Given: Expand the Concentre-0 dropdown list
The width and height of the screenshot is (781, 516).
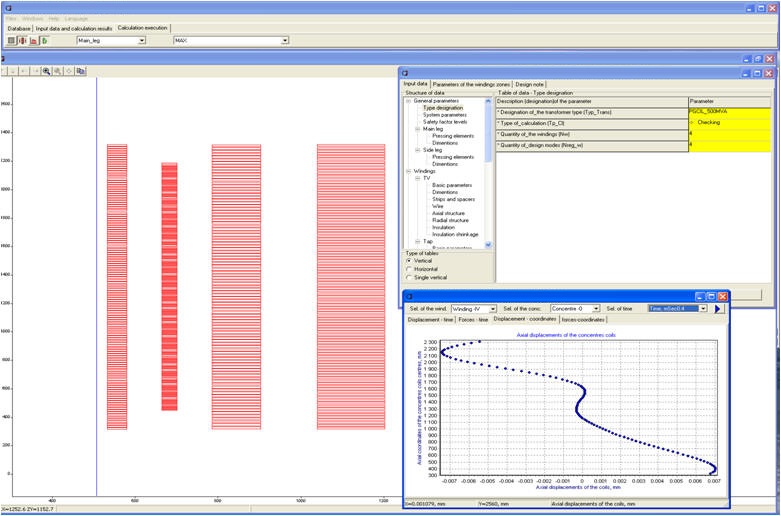Looking at the screenshot, I should tap(596, 309).
